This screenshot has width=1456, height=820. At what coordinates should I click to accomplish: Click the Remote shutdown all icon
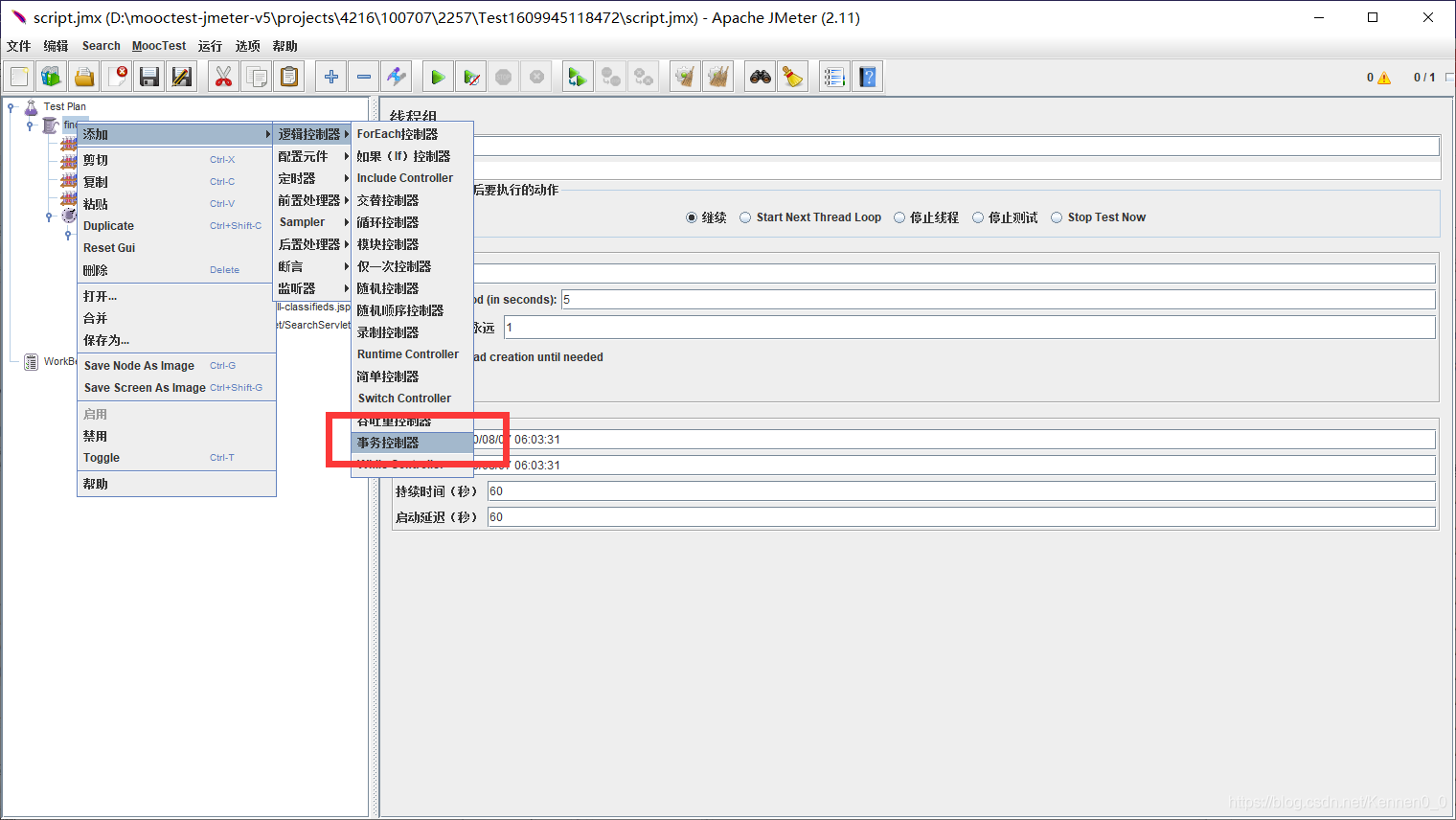point(643,77)
